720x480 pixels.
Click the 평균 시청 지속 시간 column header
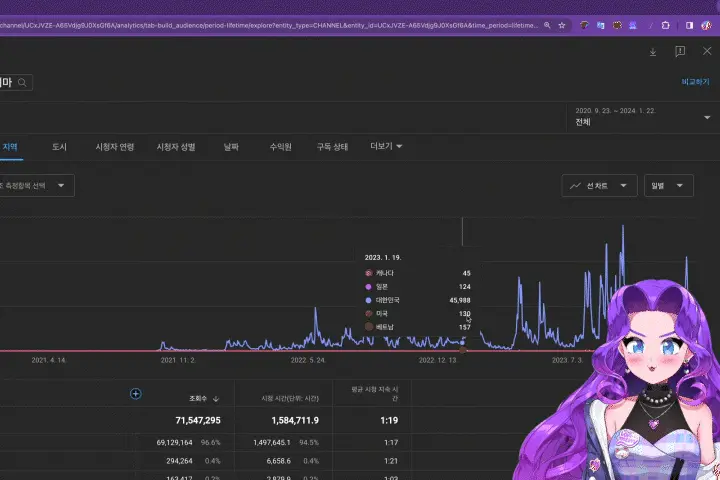375,394
